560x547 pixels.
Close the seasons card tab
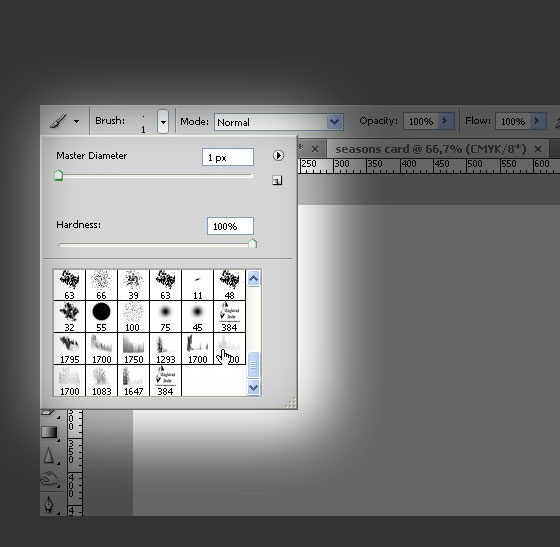pos(538,149)
